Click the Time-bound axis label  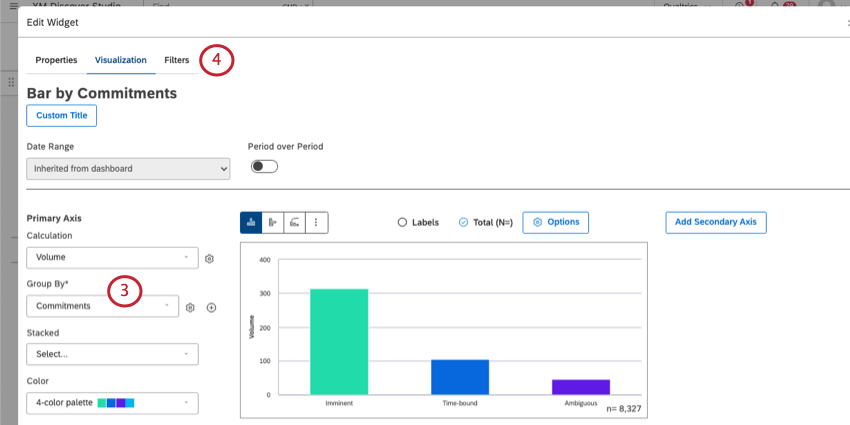(x=460, y=403)
